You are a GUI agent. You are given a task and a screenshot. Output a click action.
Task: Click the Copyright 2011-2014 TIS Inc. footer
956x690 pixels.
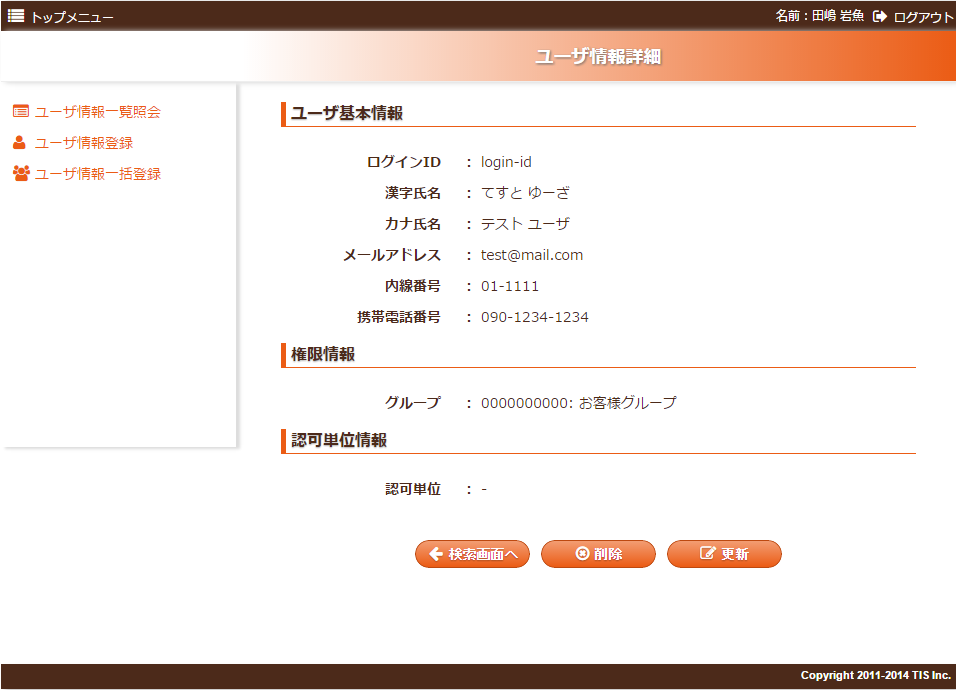click(x=876, y=675)
